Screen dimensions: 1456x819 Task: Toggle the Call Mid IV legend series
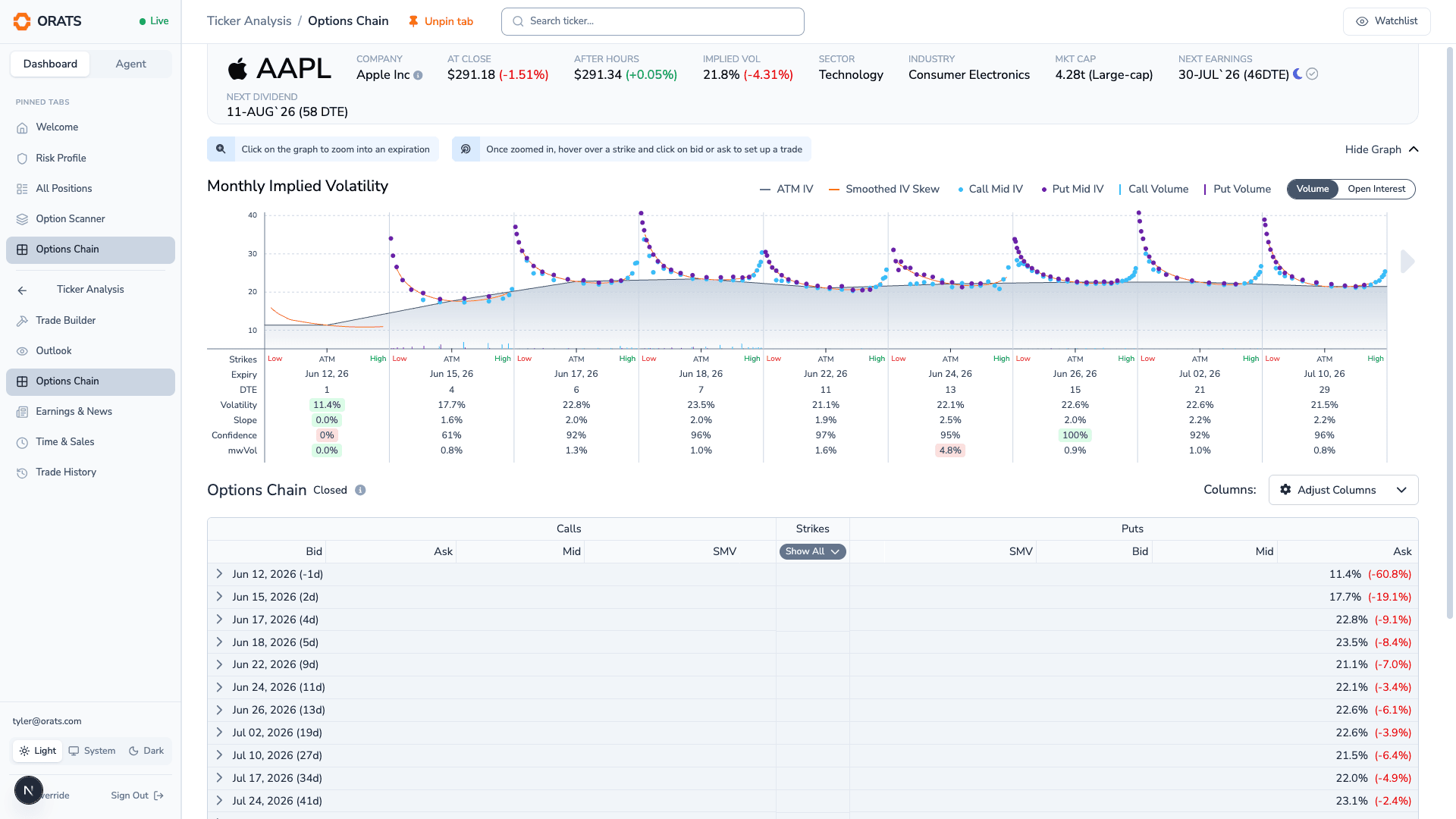tap(990, 189)
